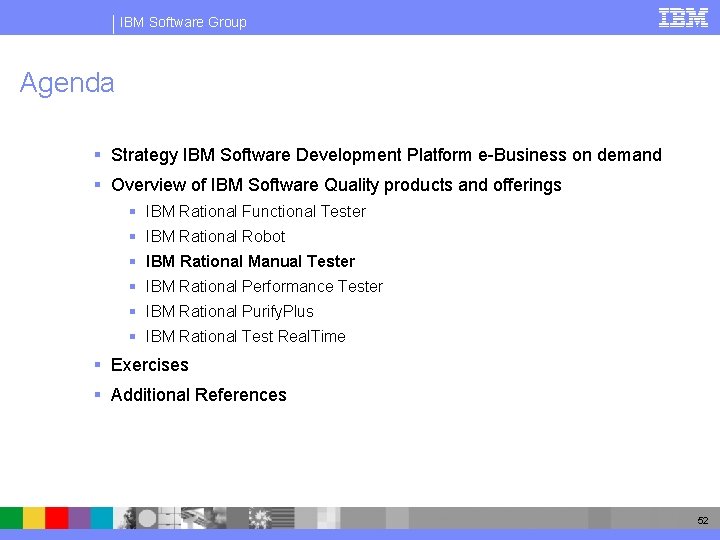Click the purple square in footer strip

click(79, 518)
